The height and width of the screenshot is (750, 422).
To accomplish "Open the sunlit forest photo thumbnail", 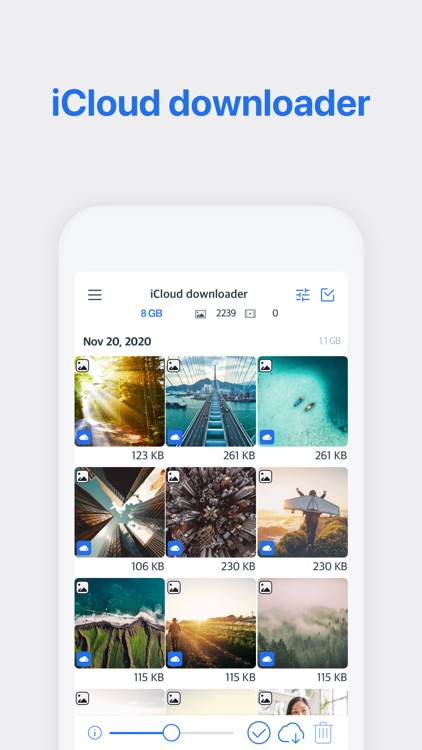I will point(120,401).
